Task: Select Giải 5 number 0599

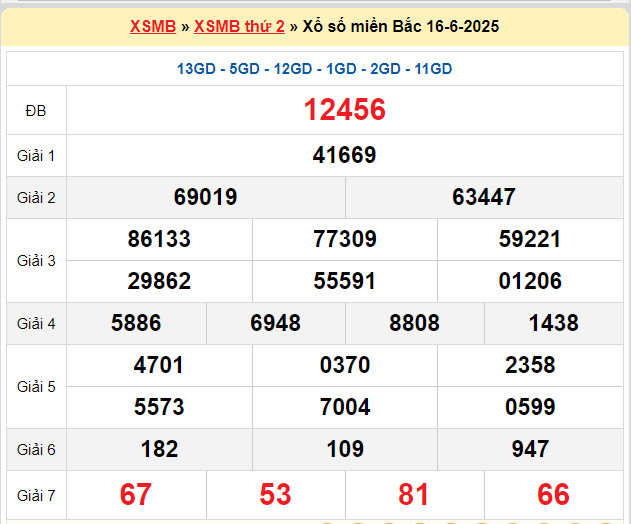Action: point(530,407)
